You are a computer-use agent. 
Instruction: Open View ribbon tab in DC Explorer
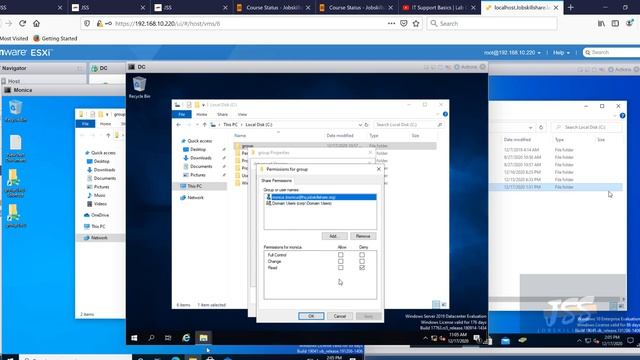[242, 114]
